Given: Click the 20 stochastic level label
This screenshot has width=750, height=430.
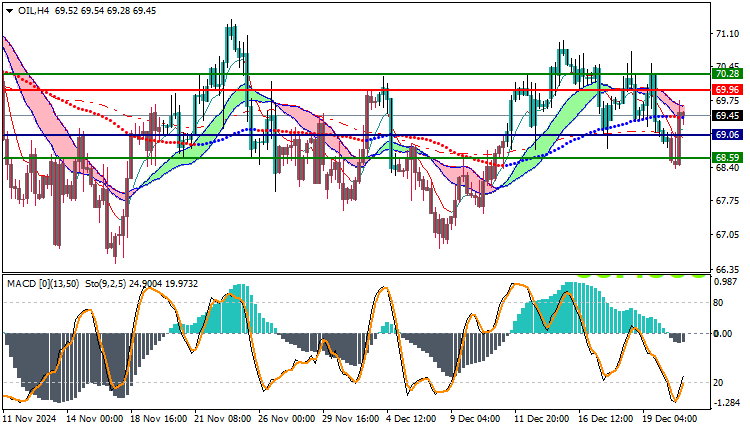Looking at the screenshot, I should (x=718, y=383).
